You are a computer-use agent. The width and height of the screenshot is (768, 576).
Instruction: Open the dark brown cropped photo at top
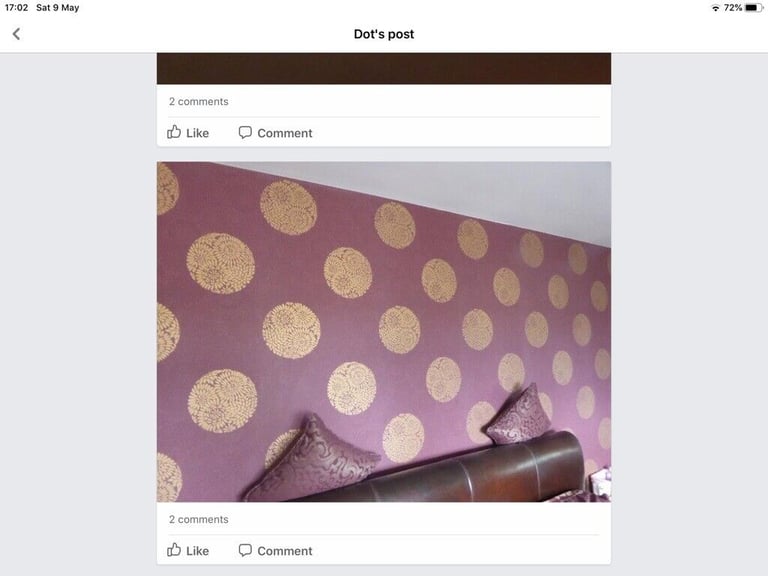point(384,69)
